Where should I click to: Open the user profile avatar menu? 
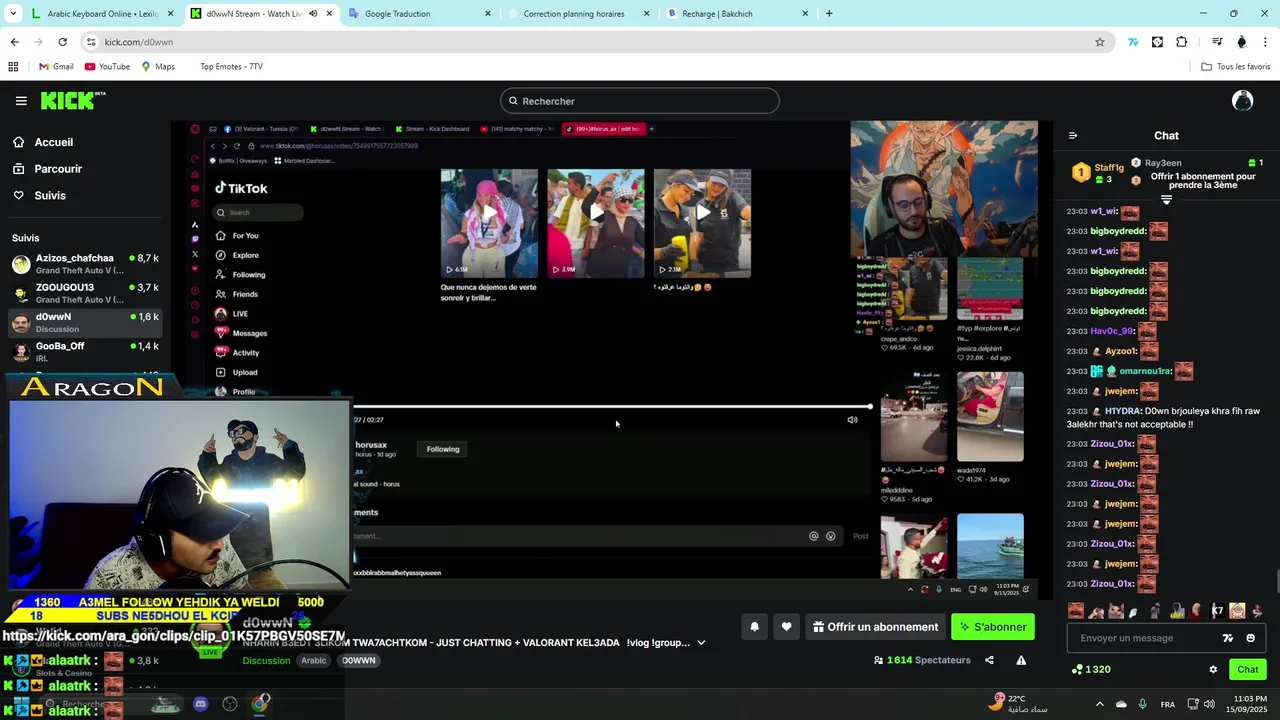1242,100
